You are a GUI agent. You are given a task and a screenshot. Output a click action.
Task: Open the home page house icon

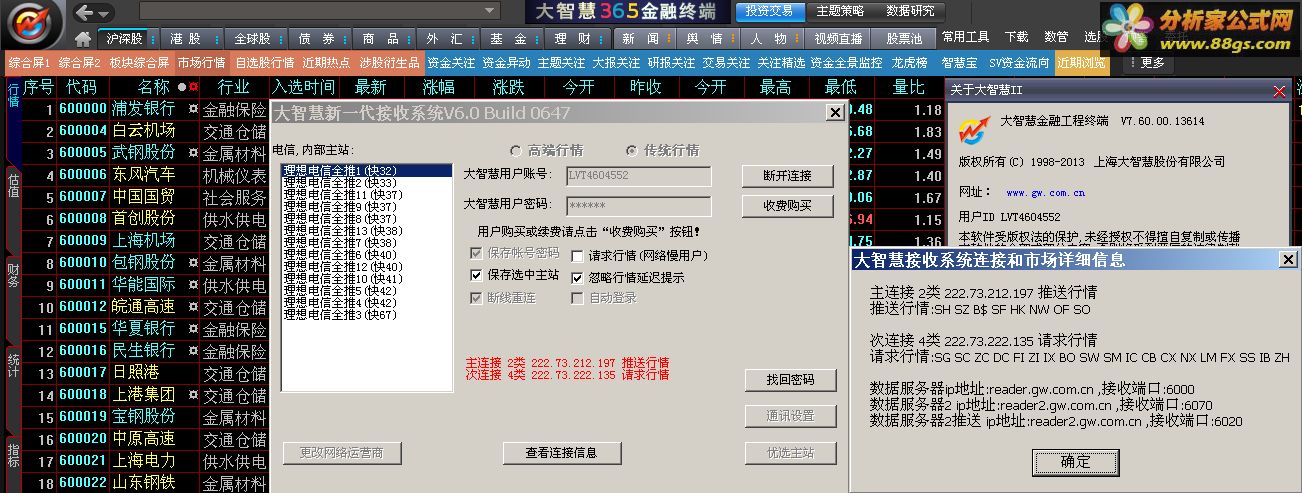[84, 38]
